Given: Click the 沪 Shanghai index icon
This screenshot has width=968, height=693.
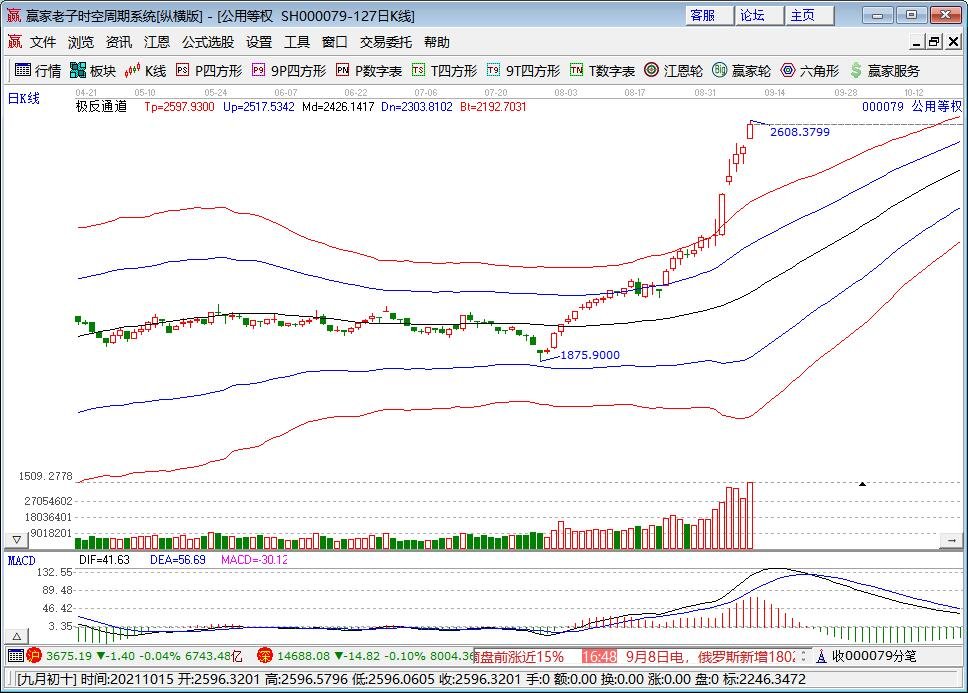Looking at the screenshot, I should coord(33,656).
